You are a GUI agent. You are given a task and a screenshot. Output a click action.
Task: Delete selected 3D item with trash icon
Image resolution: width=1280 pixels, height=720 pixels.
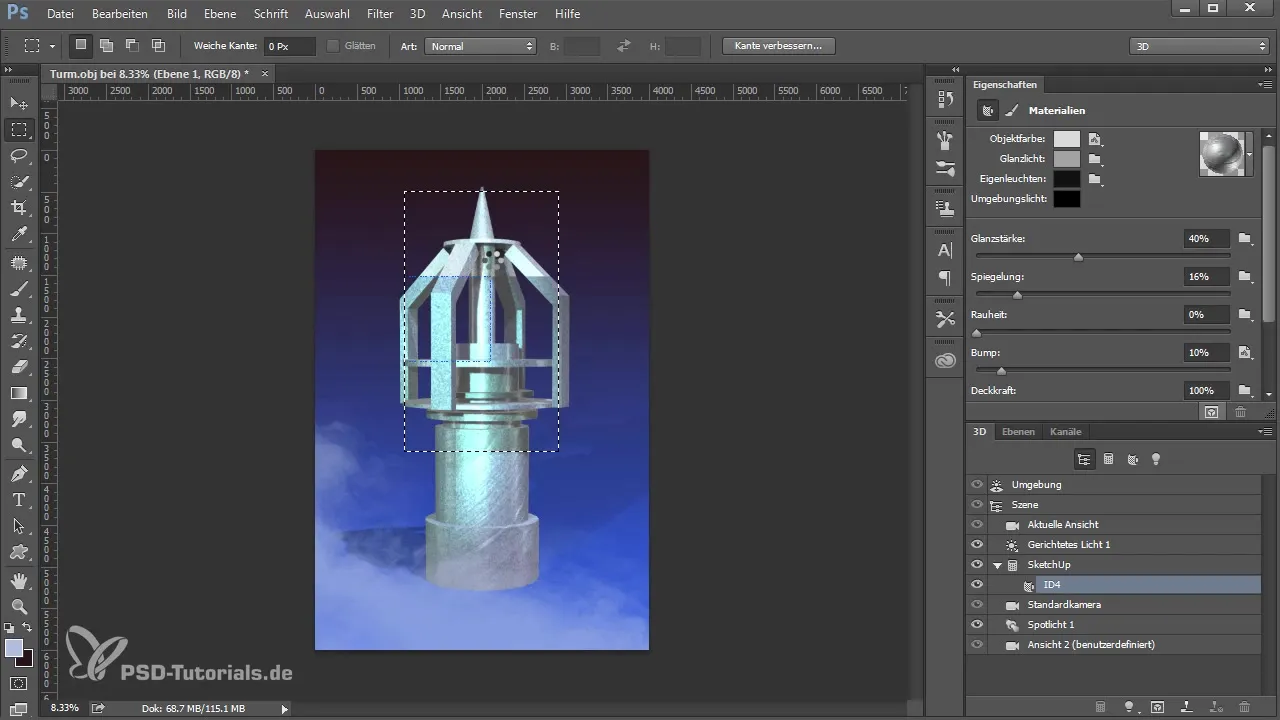pyautogui.click(x=1244, y=707)
